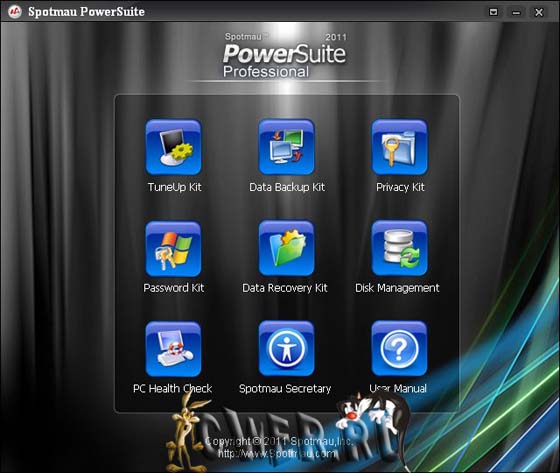Click the "Data Recovery Kit" caption

[x=285, y=288]
